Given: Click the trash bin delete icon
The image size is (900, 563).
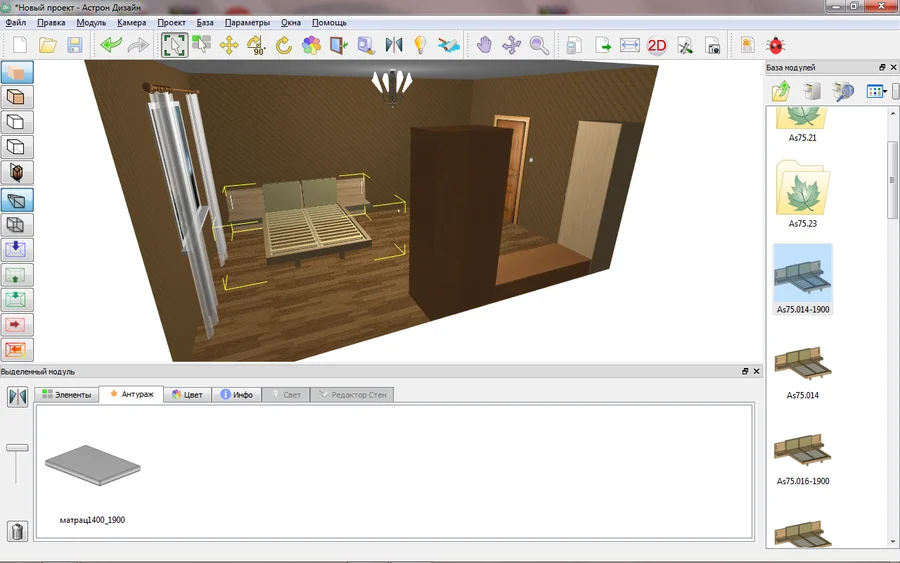Looking at the screenshot, I should click(x=17, y=531).
